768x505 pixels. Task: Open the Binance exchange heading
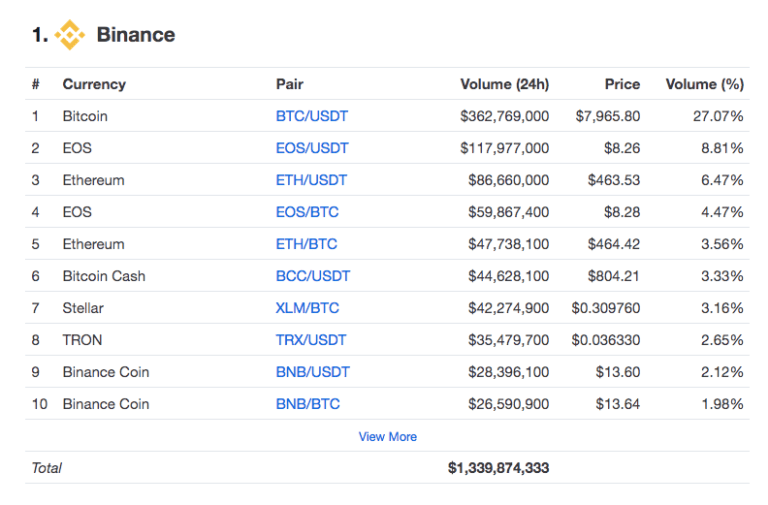click(x=135, y=35)
